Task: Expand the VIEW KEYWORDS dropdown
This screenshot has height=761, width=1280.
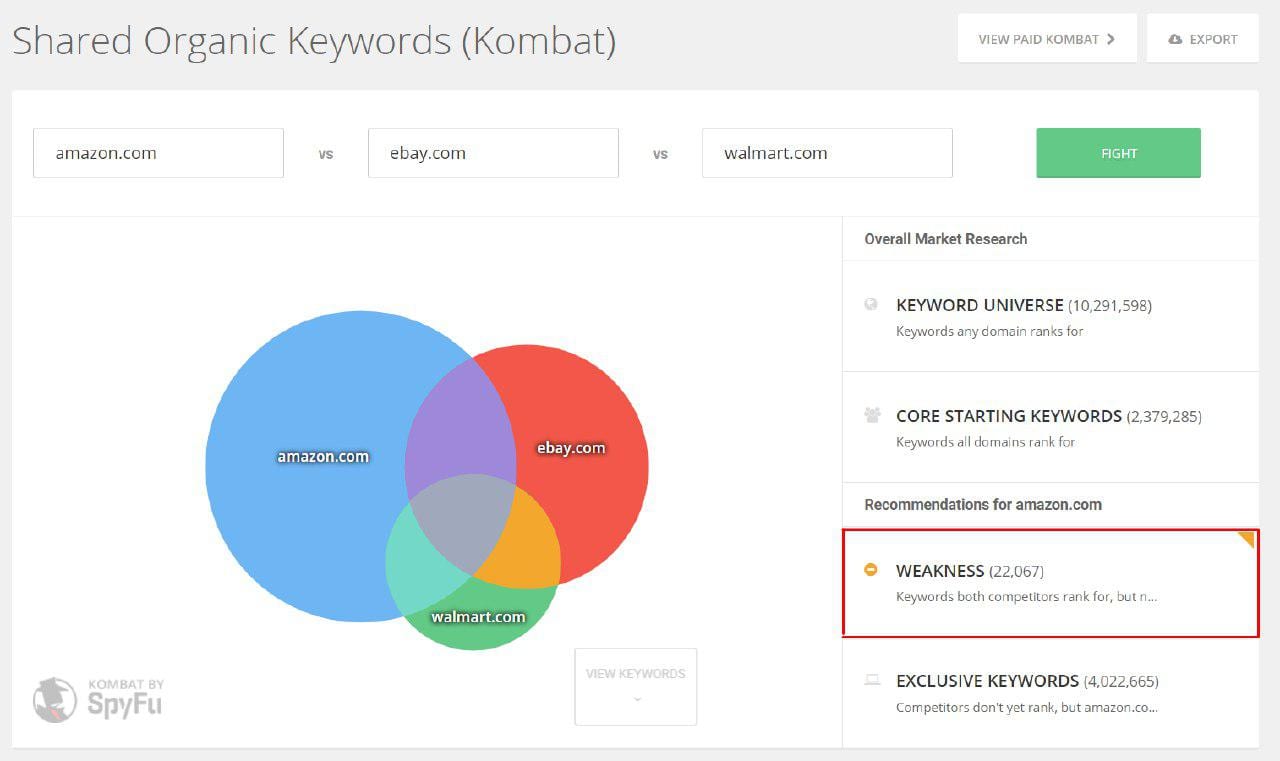Action: tap(636, 686)
